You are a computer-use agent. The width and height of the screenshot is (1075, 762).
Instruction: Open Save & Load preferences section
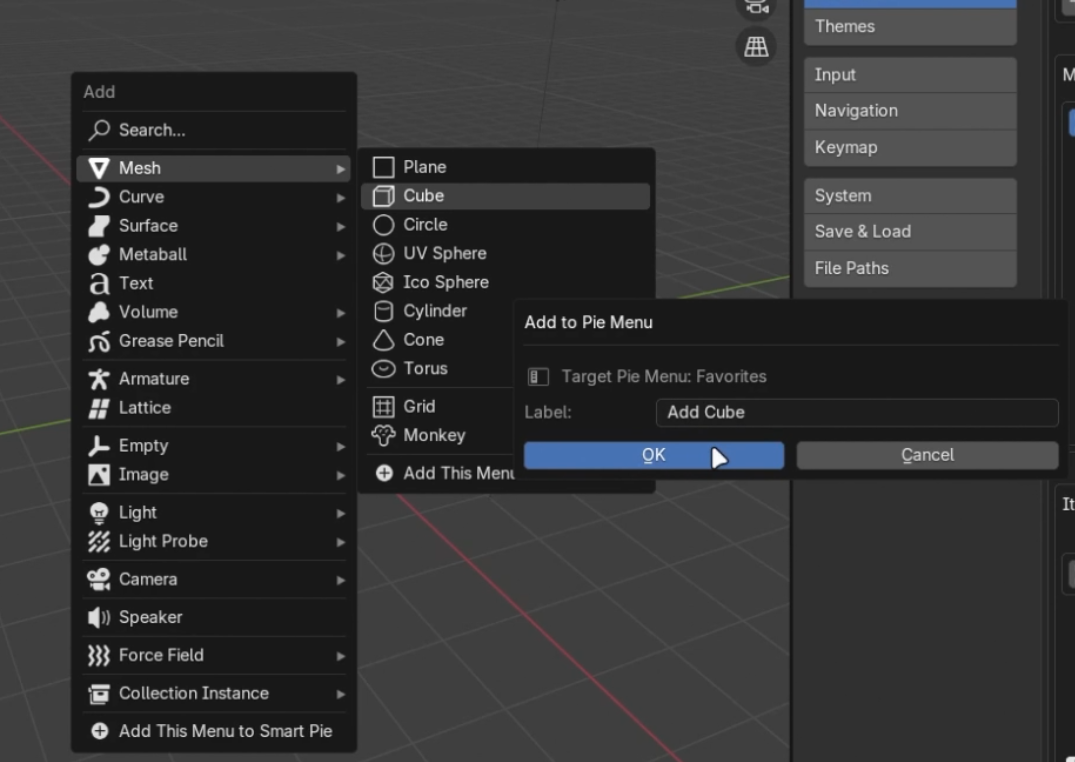click(910, 232)
